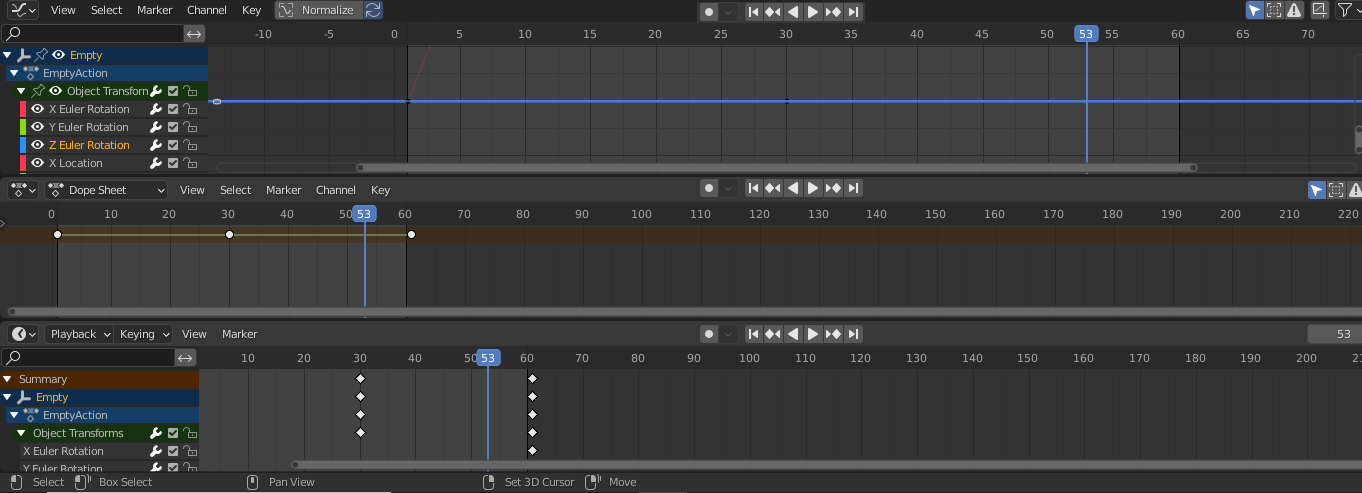Open the Graph Editor type selector
Image resolution: width=1362 pixels, height=493 pixels.
tap(20, 10)
